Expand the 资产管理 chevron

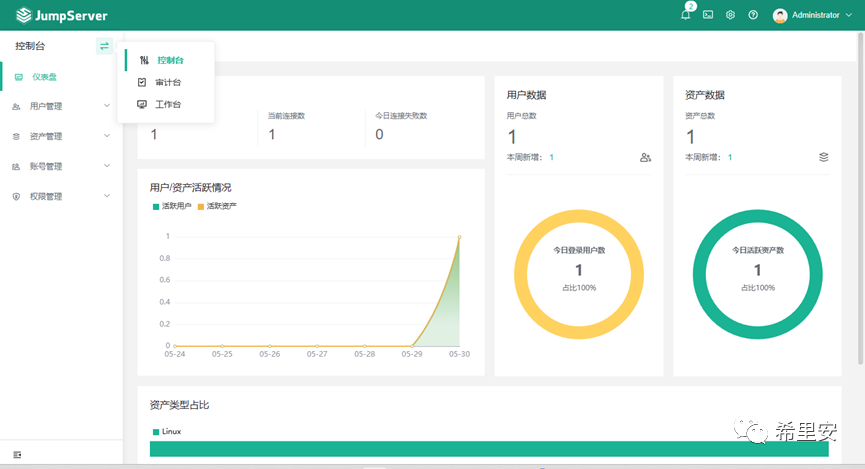(x=107, y=136)
